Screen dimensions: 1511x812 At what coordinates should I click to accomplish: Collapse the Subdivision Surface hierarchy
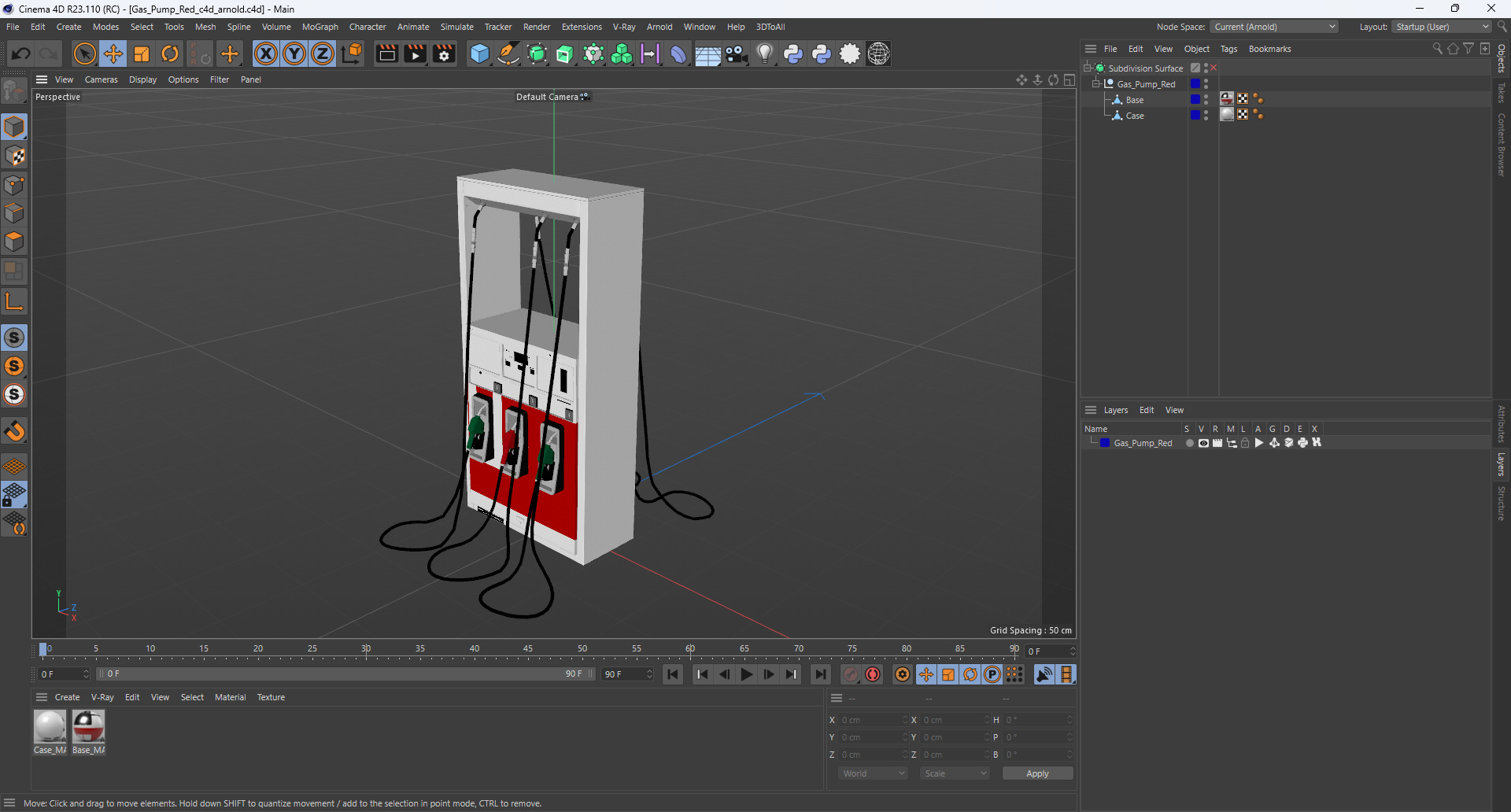1088,68
